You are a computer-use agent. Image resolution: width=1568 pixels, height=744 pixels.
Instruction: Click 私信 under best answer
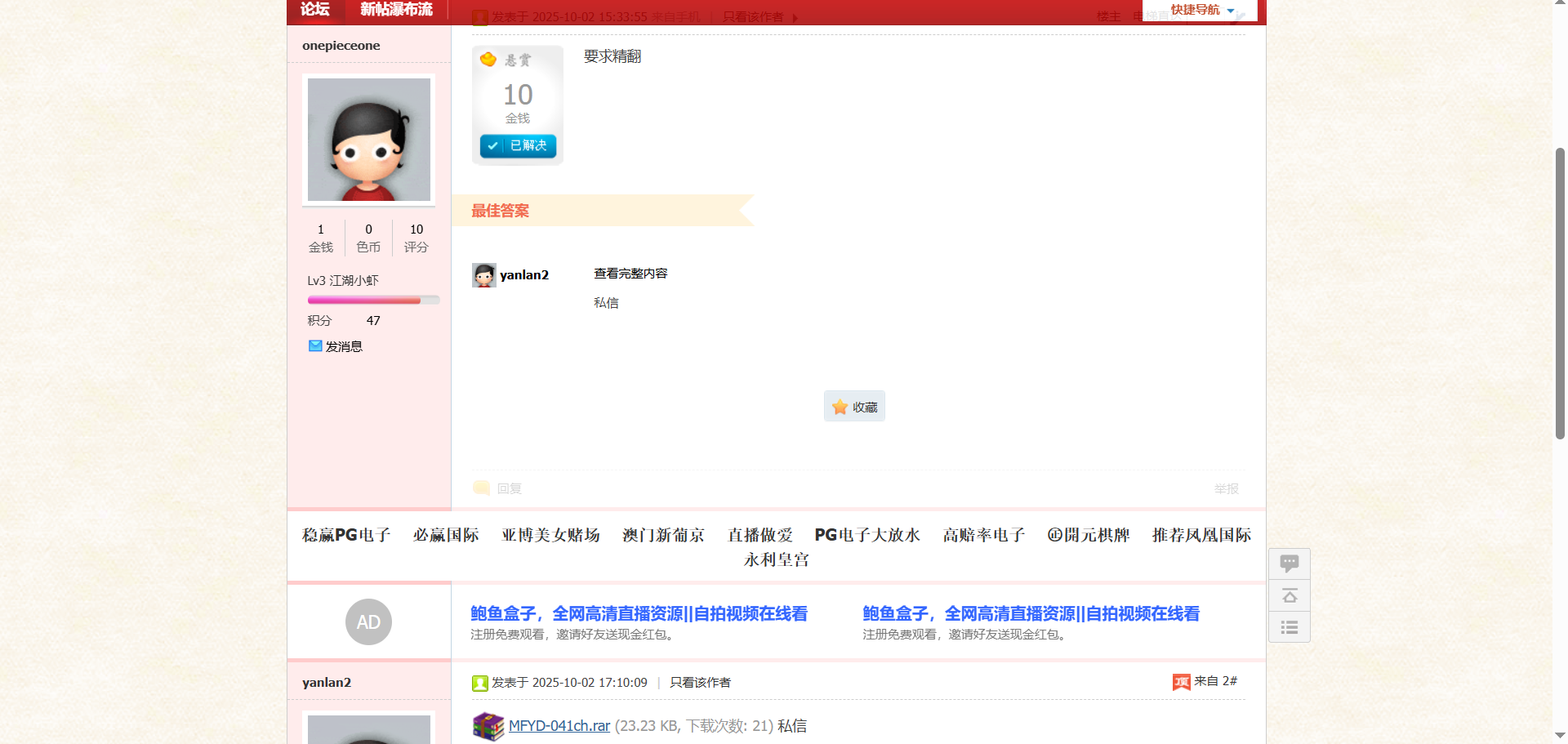click(x=606, y=303)
